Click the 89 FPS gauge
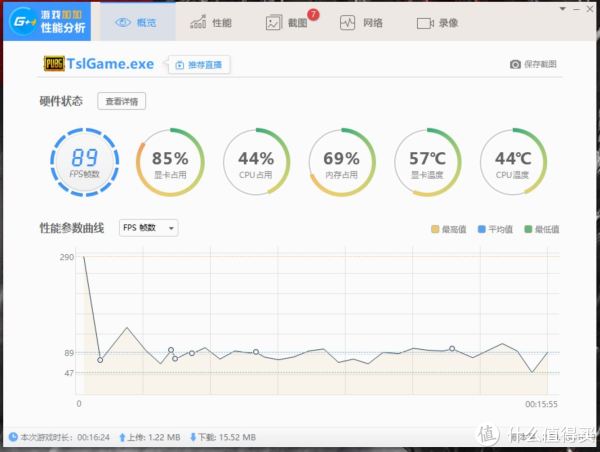This screenshot has width=600, height=452. click(85, 162)
